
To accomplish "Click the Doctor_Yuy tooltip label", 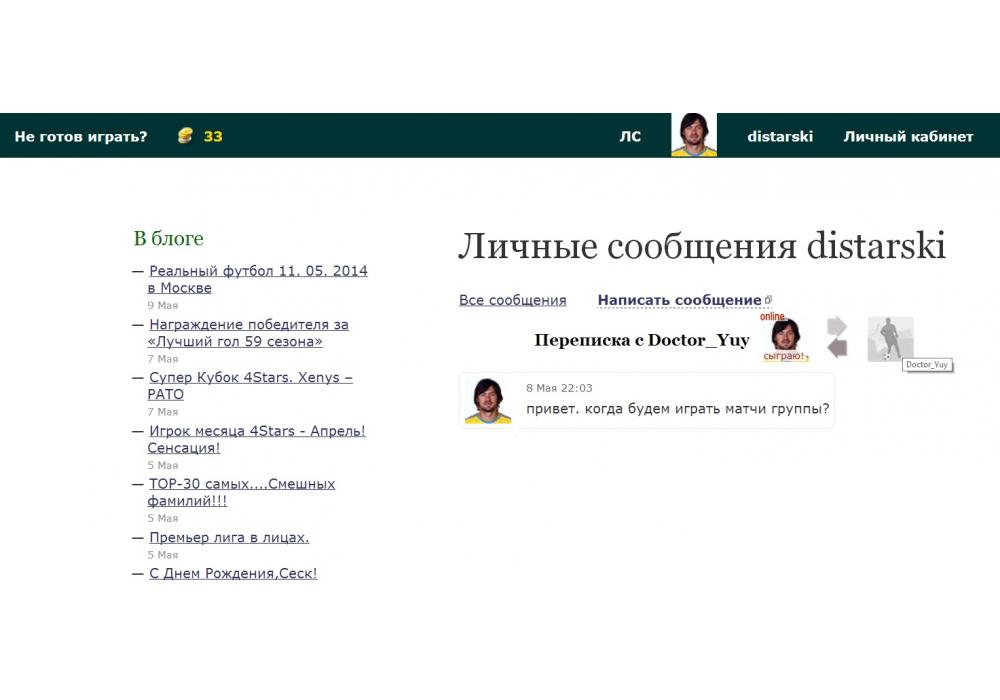I will (x=927, y=365).
